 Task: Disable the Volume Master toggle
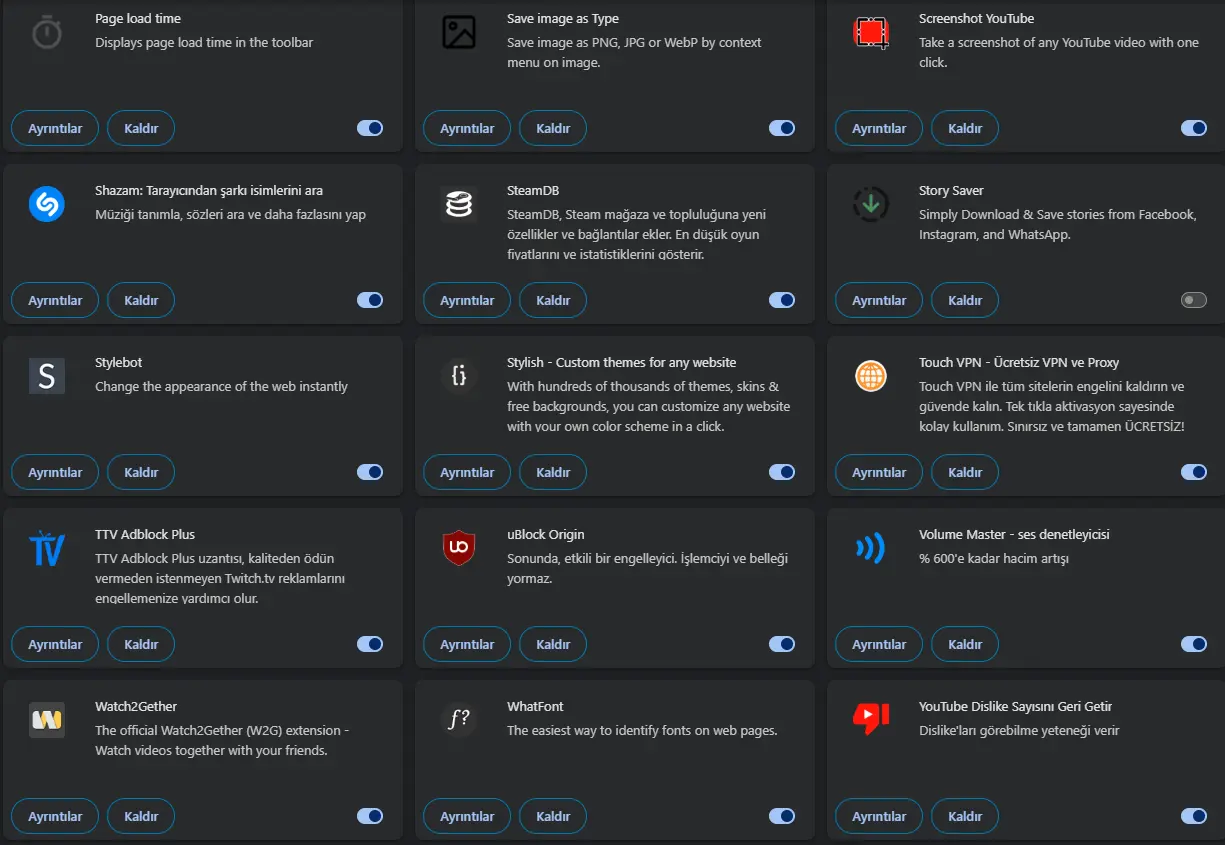(1194, 644)
